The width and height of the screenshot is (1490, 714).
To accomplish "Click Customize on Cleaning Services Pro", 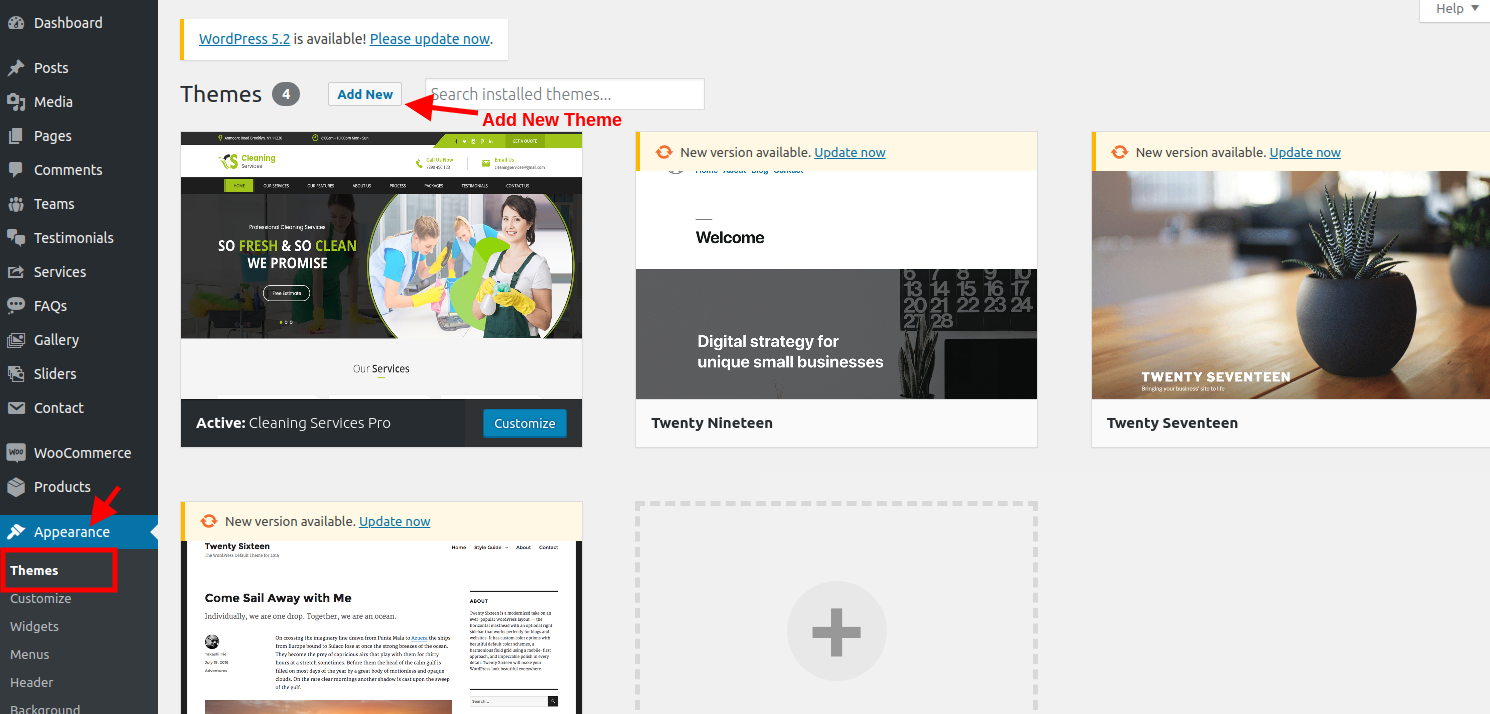I will coord(525,423).
